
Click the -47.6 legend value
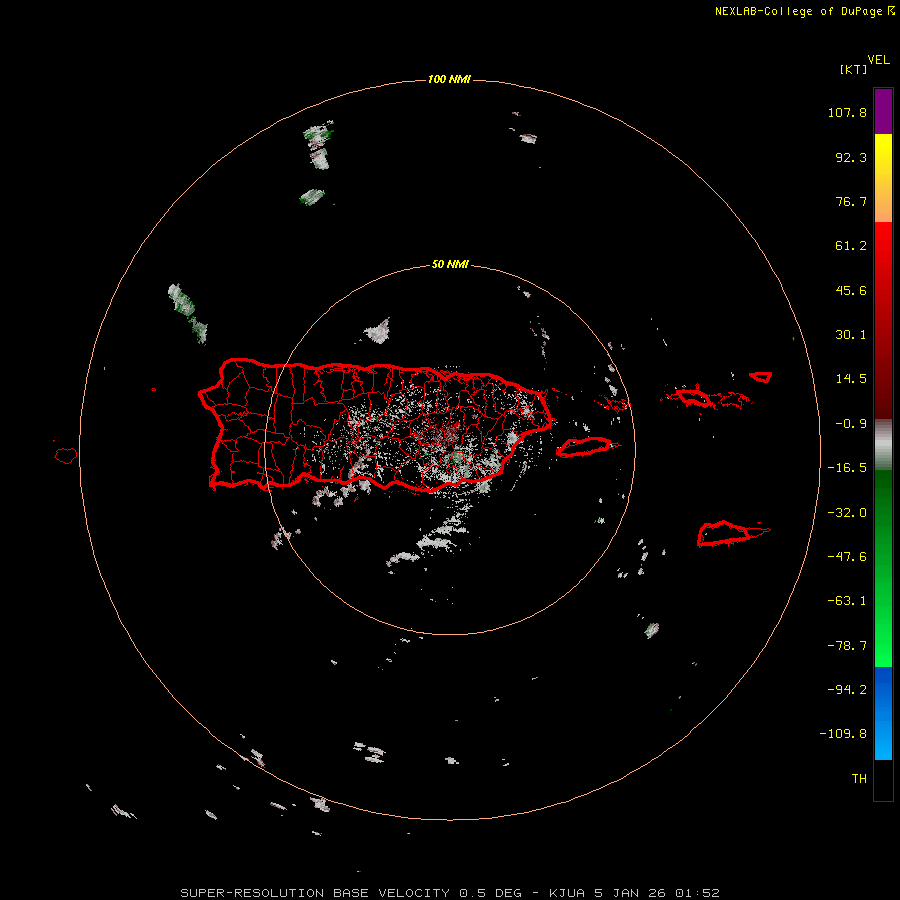pyautogui.click(x=847, y=557)
